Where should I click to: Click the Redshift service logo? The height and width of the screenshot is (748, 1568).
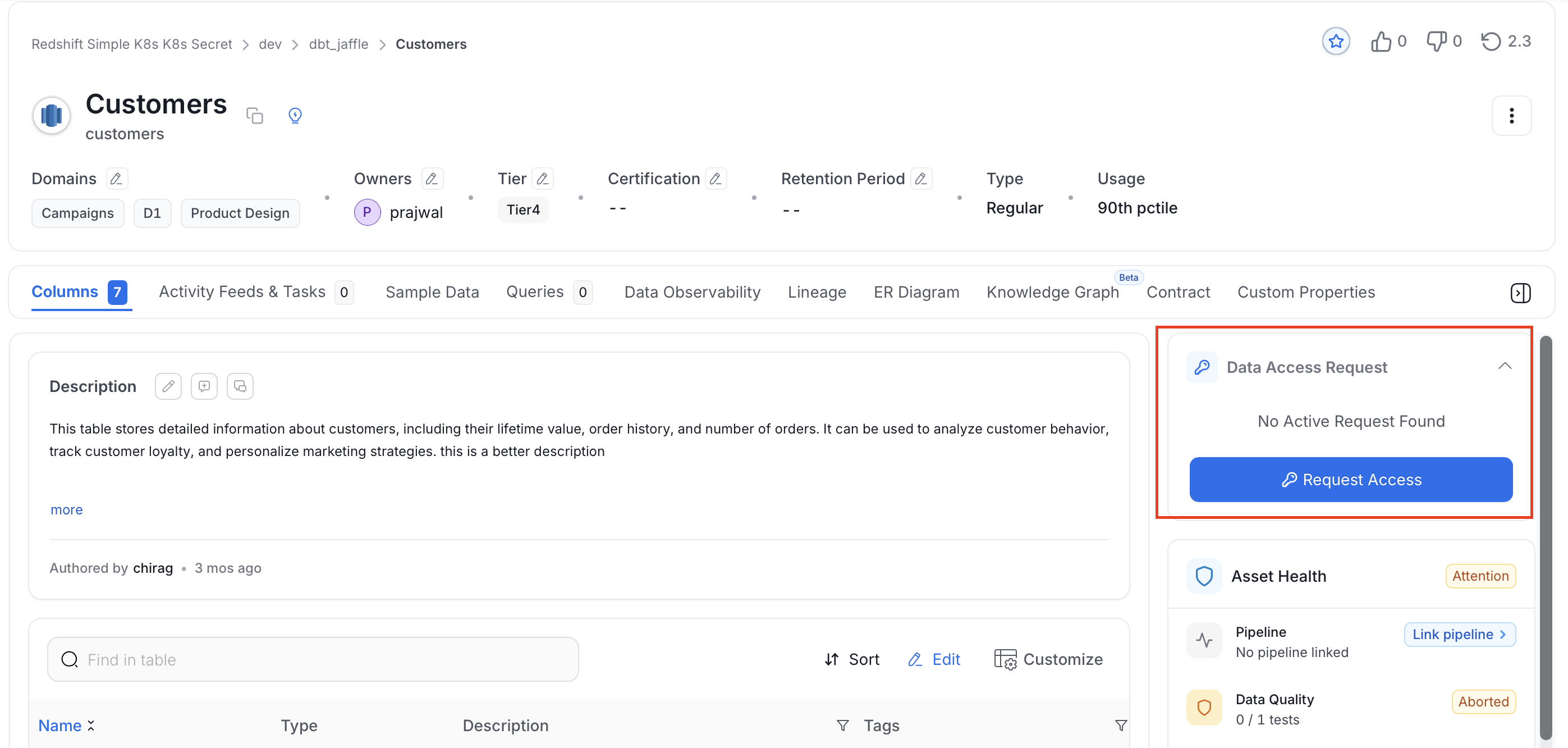click(52, 115)
